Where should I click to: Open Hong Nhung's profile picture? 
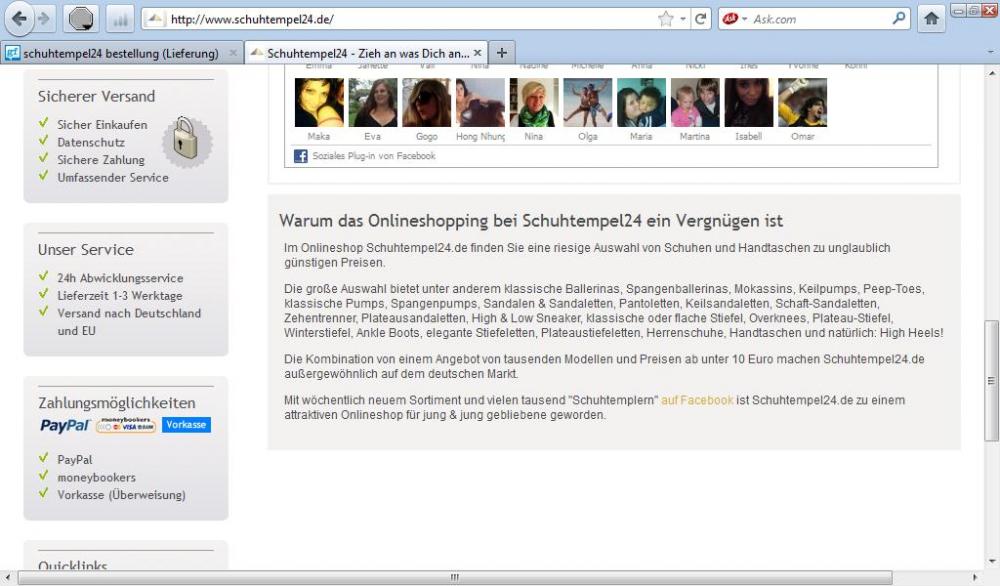(480, 102)
